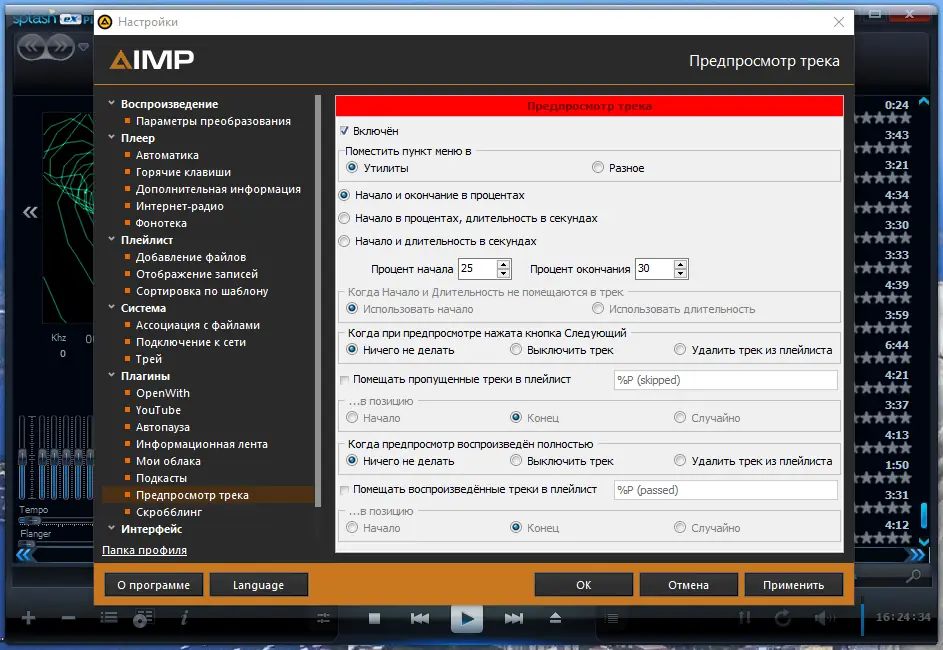
Task: Click the double left arrow under the Flanger slider
Action: tap(24, 554)
